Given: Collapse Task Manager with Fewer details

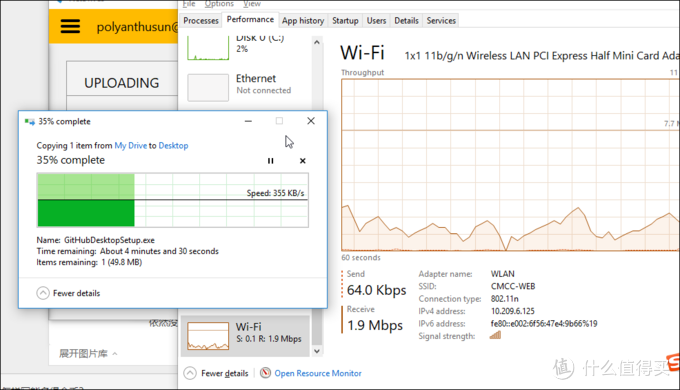Looking at the screenshot, I should [216, 373].
